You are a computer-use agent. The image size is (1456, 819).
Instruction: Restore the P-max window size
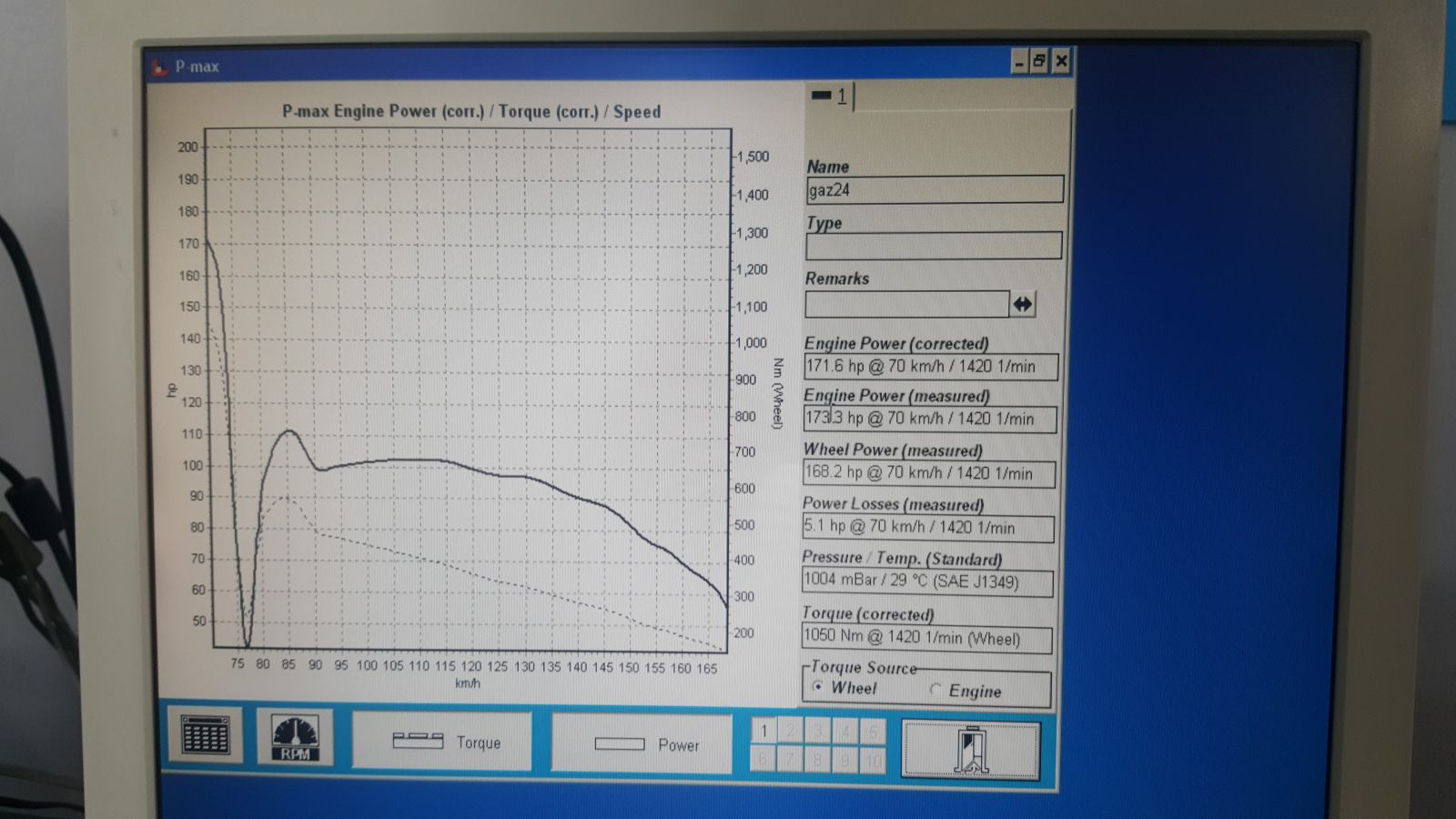(x=1039, y=61)
